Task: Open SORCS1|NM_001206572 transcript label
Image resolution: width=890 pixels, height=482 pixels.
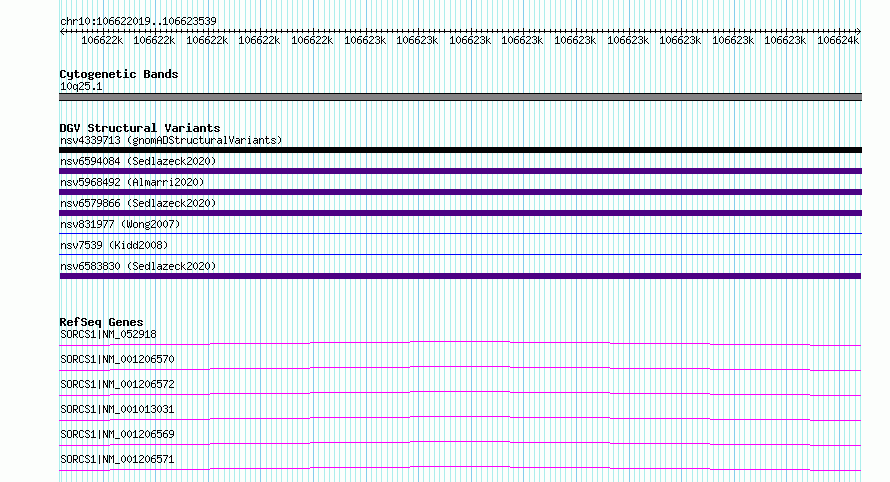Action: click(x=117, y=384)
